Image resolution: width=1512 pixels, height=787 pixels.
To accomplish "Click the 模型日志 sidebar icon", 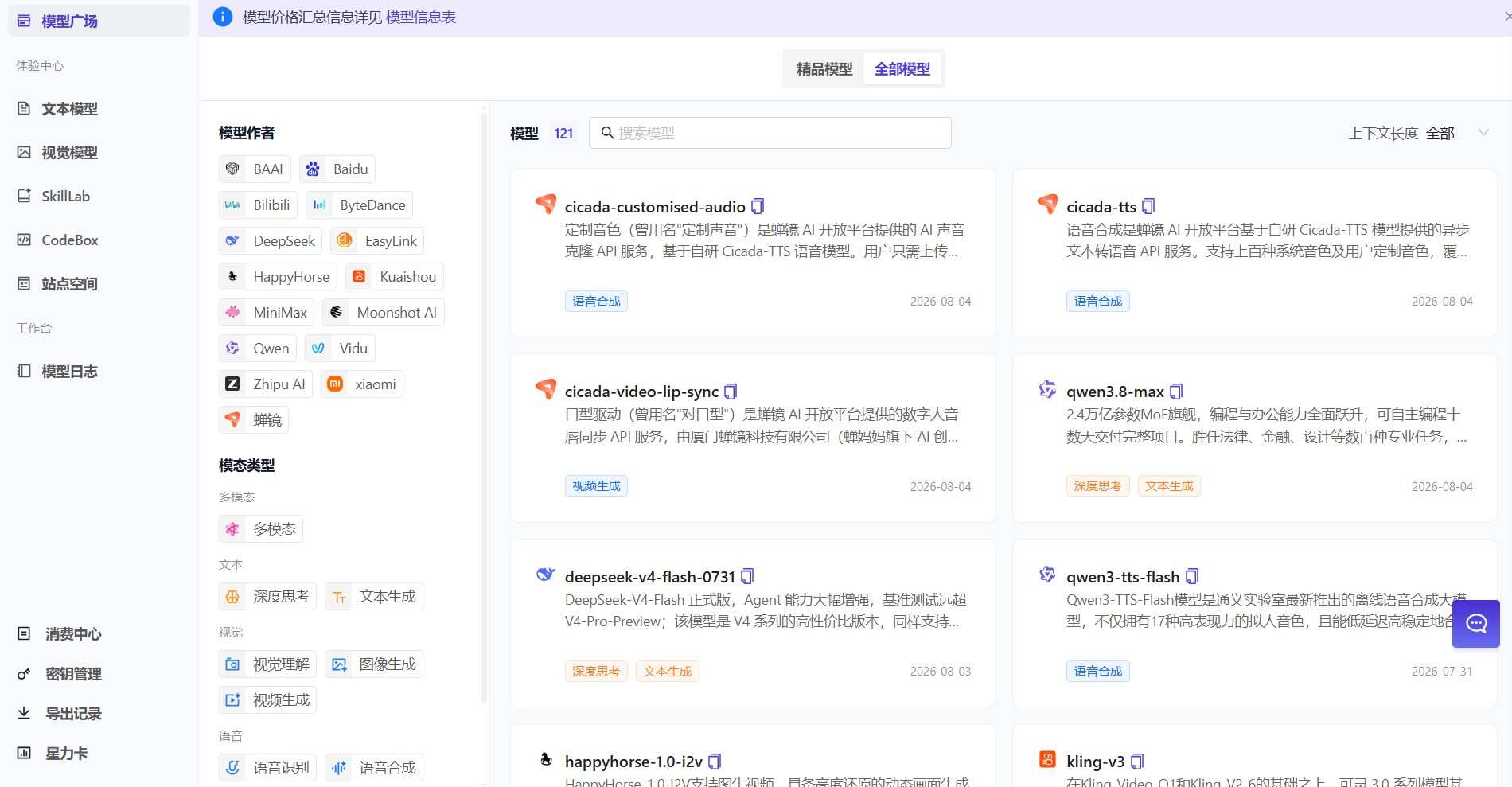I will 24,371.
